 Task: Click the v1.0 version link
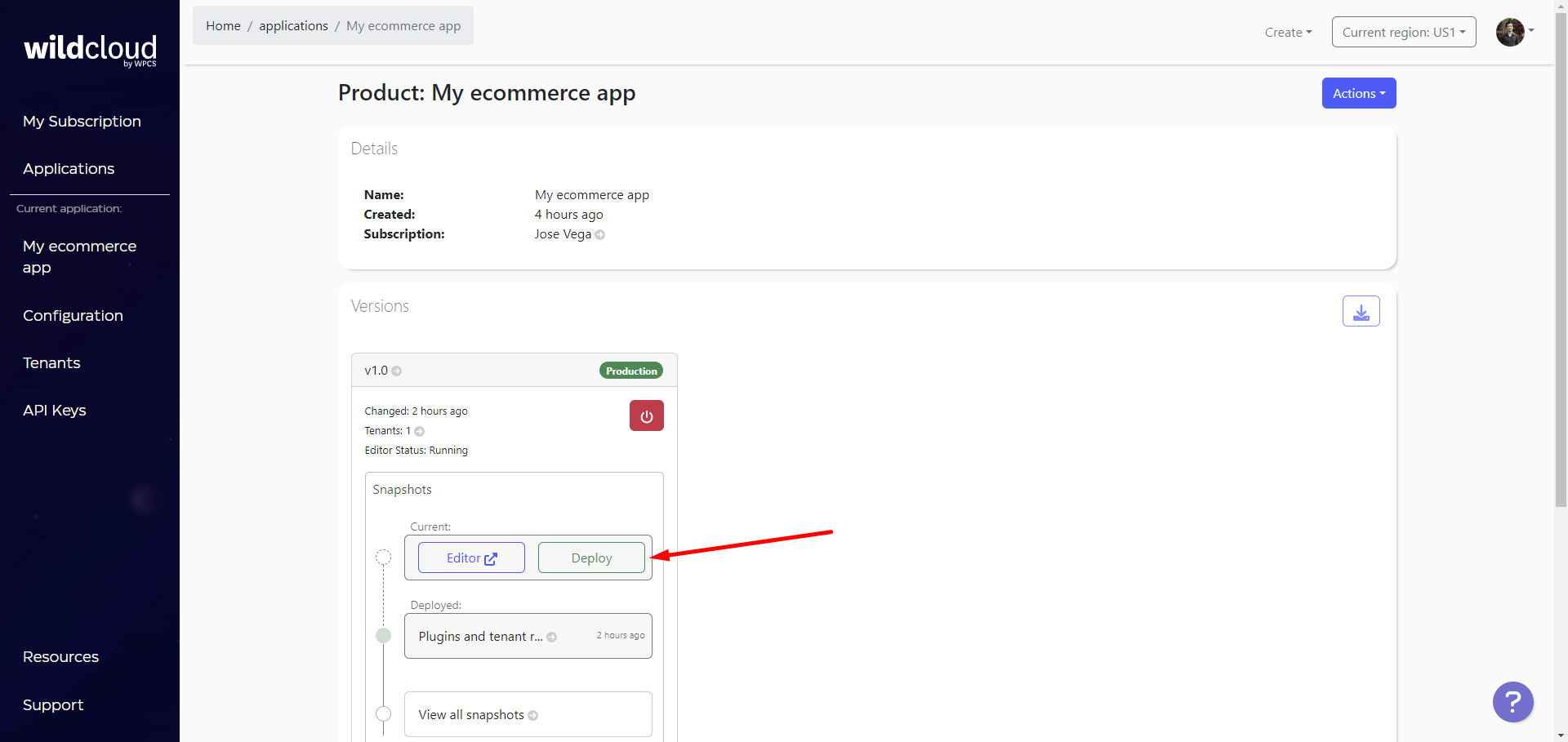tap(376, 370)
